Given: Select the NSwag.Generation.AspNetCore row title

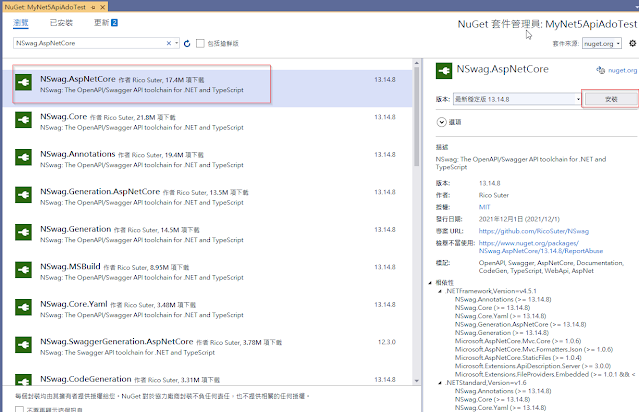Looking at the screenshot, I should (x=100, y=192).
